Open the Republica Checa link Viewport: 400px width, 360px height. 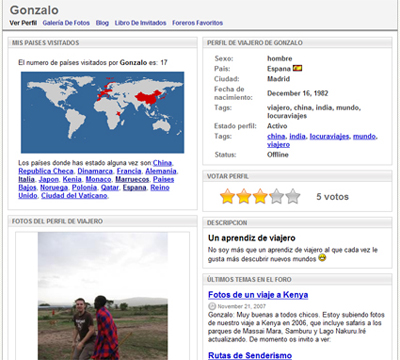click(46, 171)
